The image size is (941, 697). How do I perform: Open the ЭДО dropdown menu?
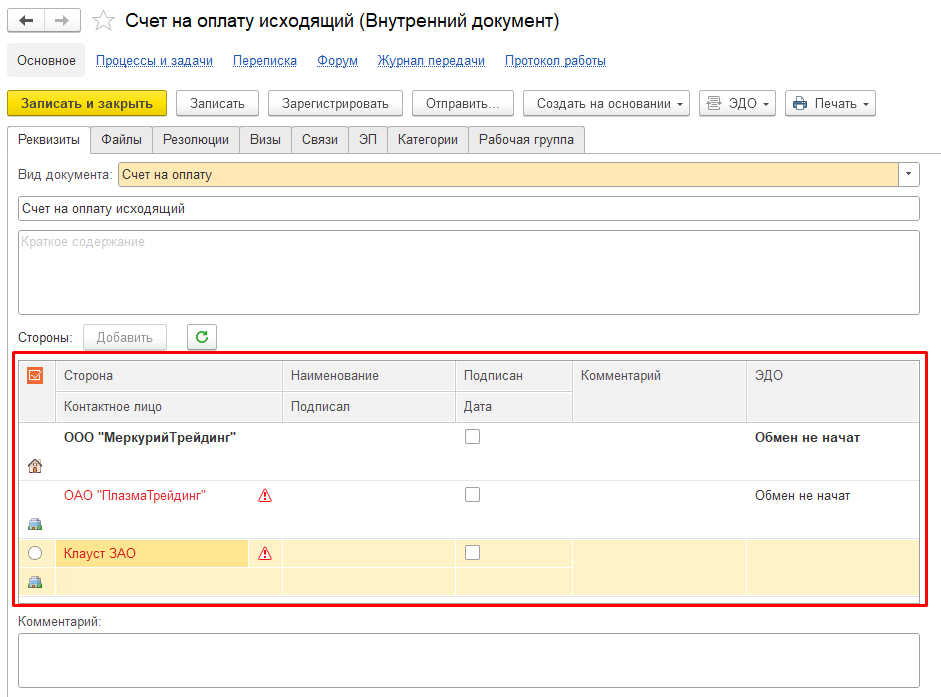tap(737, 103)
